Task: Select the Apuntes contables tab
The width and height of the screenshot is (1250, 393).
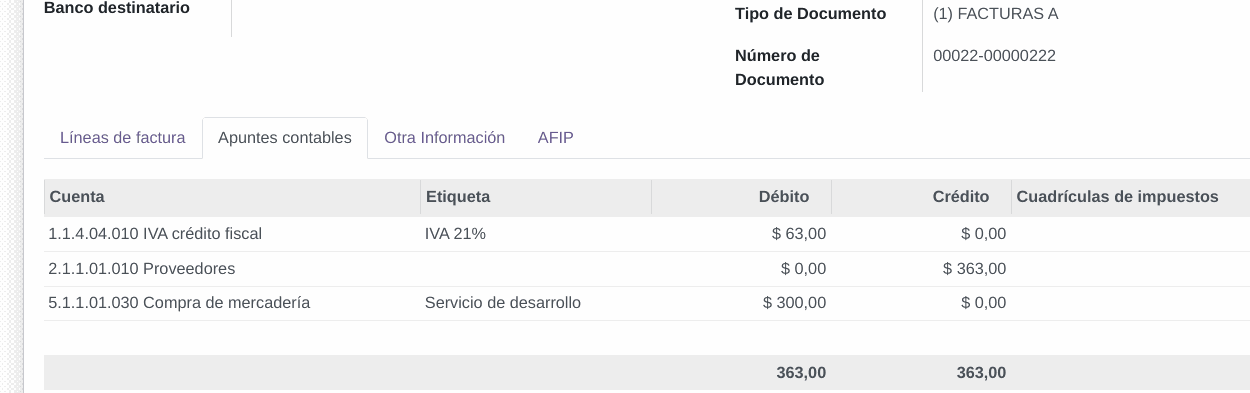Action: coord(285,138)
